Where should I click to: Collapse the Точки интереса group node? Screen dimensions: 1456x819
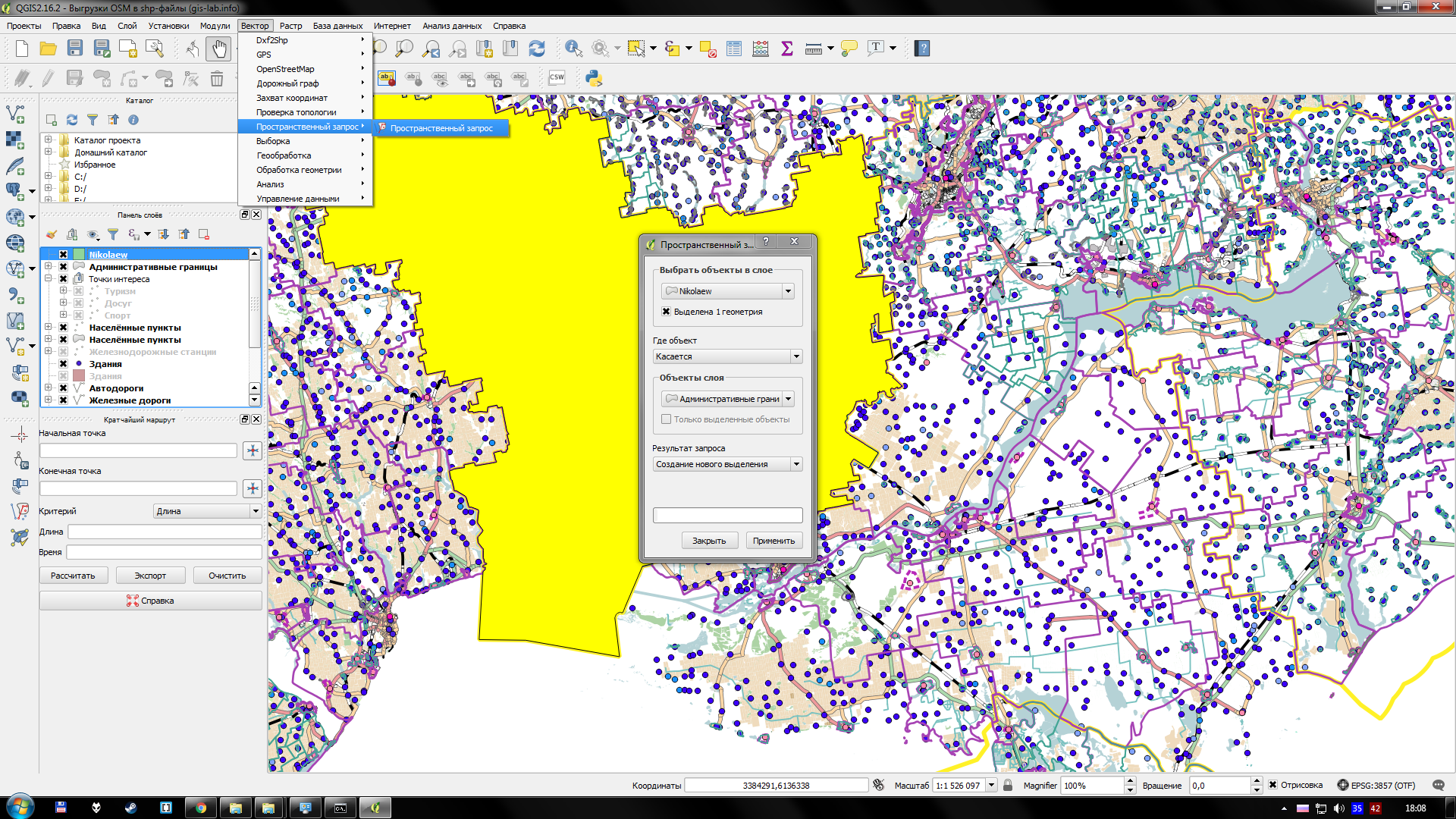click(x=49, y=279)
